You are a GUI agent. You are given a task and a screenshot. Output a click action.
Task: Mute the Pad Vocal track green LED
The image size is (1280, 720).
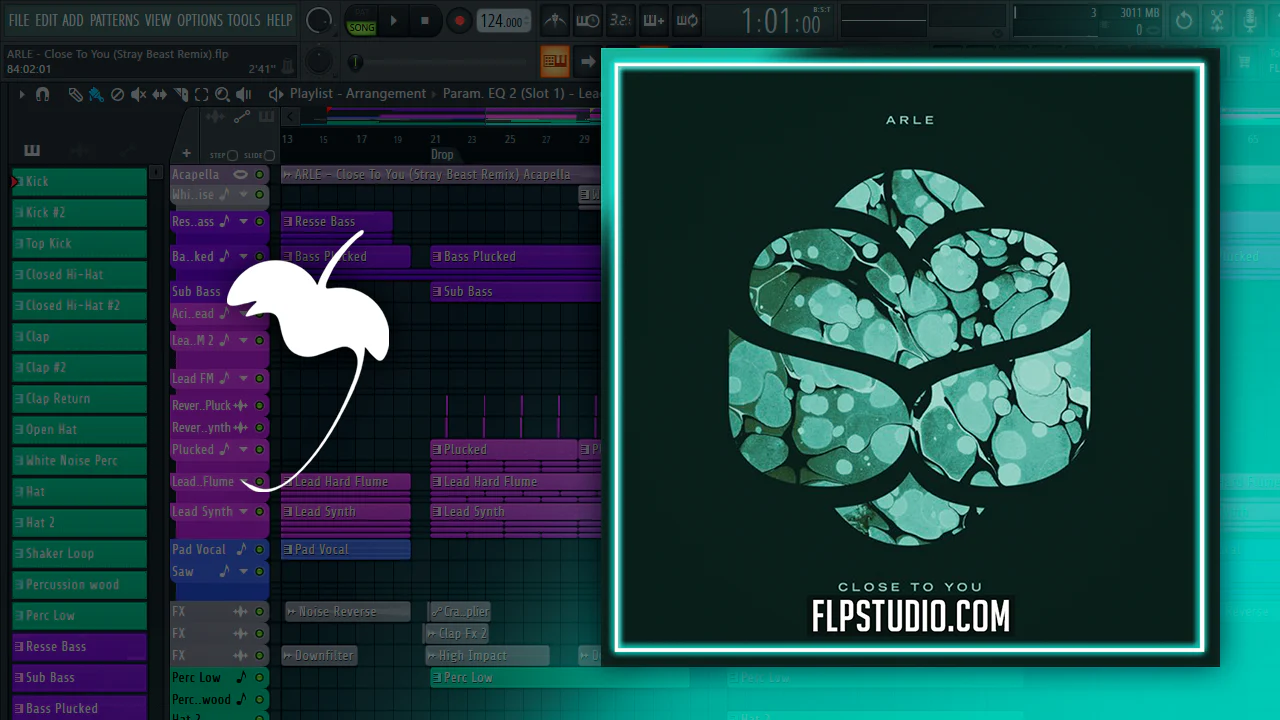pyautogui.click(x=260, y=549)
